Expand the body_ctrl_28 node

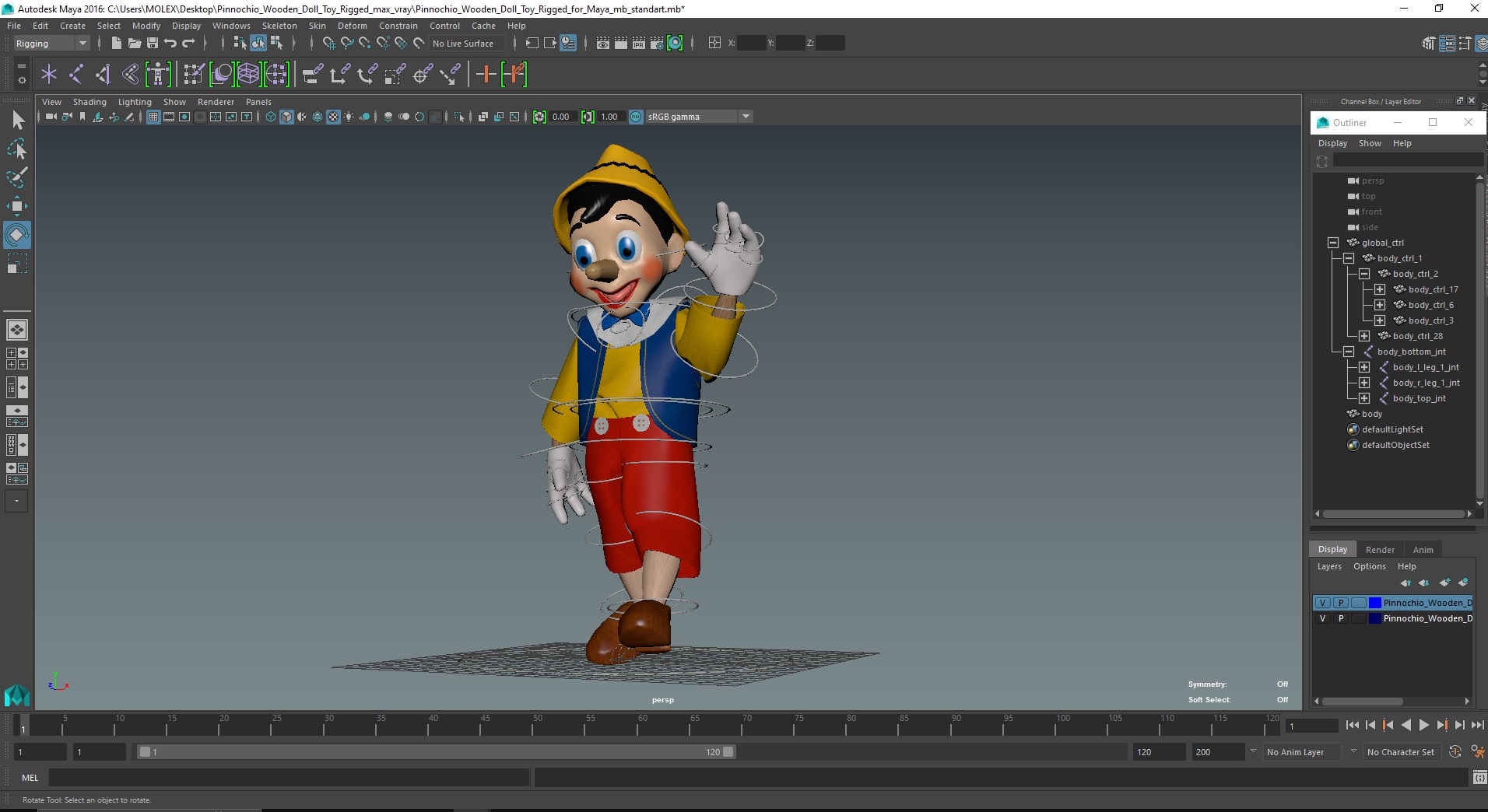coord(1364,336)
